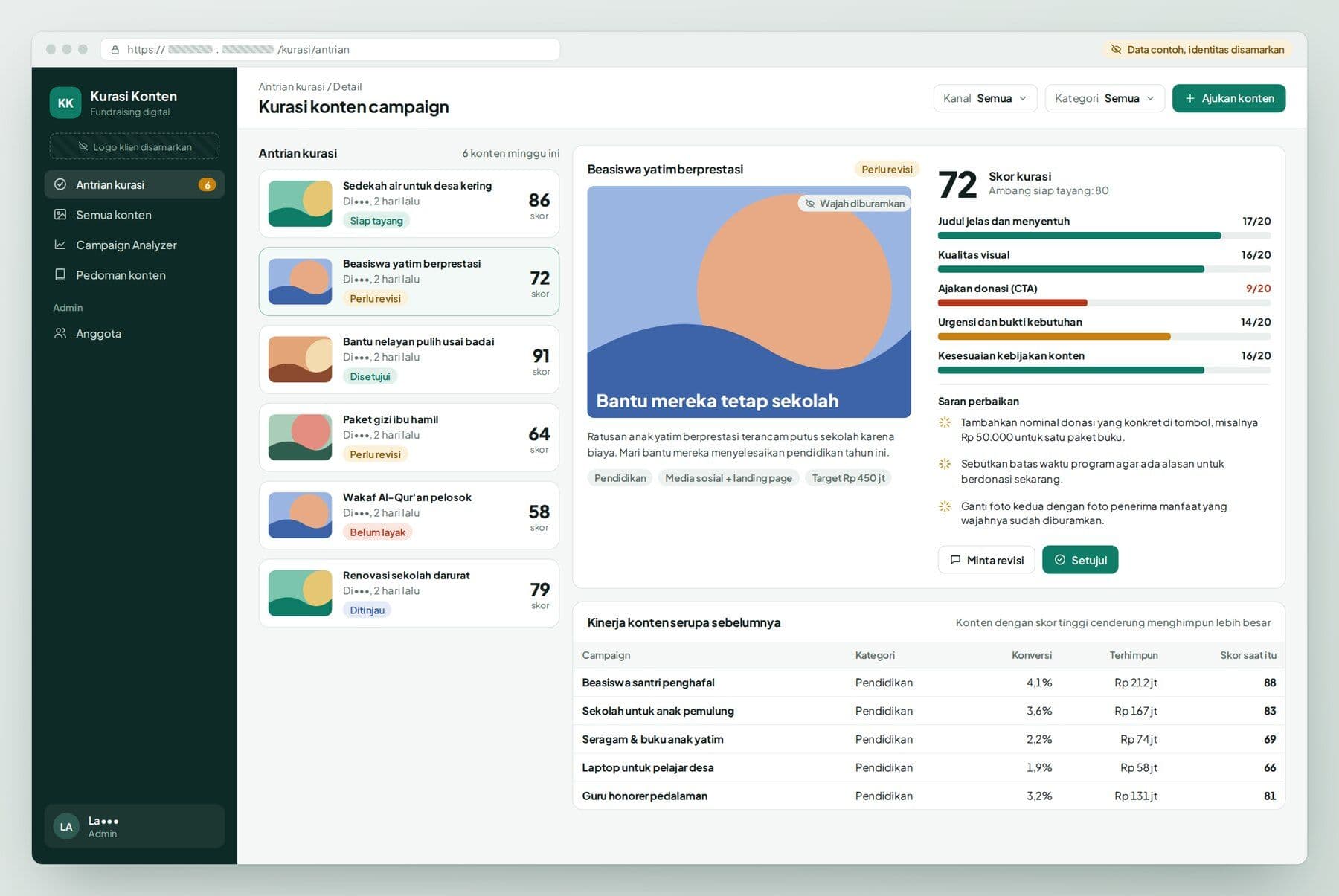Select Wakaf Al-Qur'an pelosok card title

coord(407,497)
